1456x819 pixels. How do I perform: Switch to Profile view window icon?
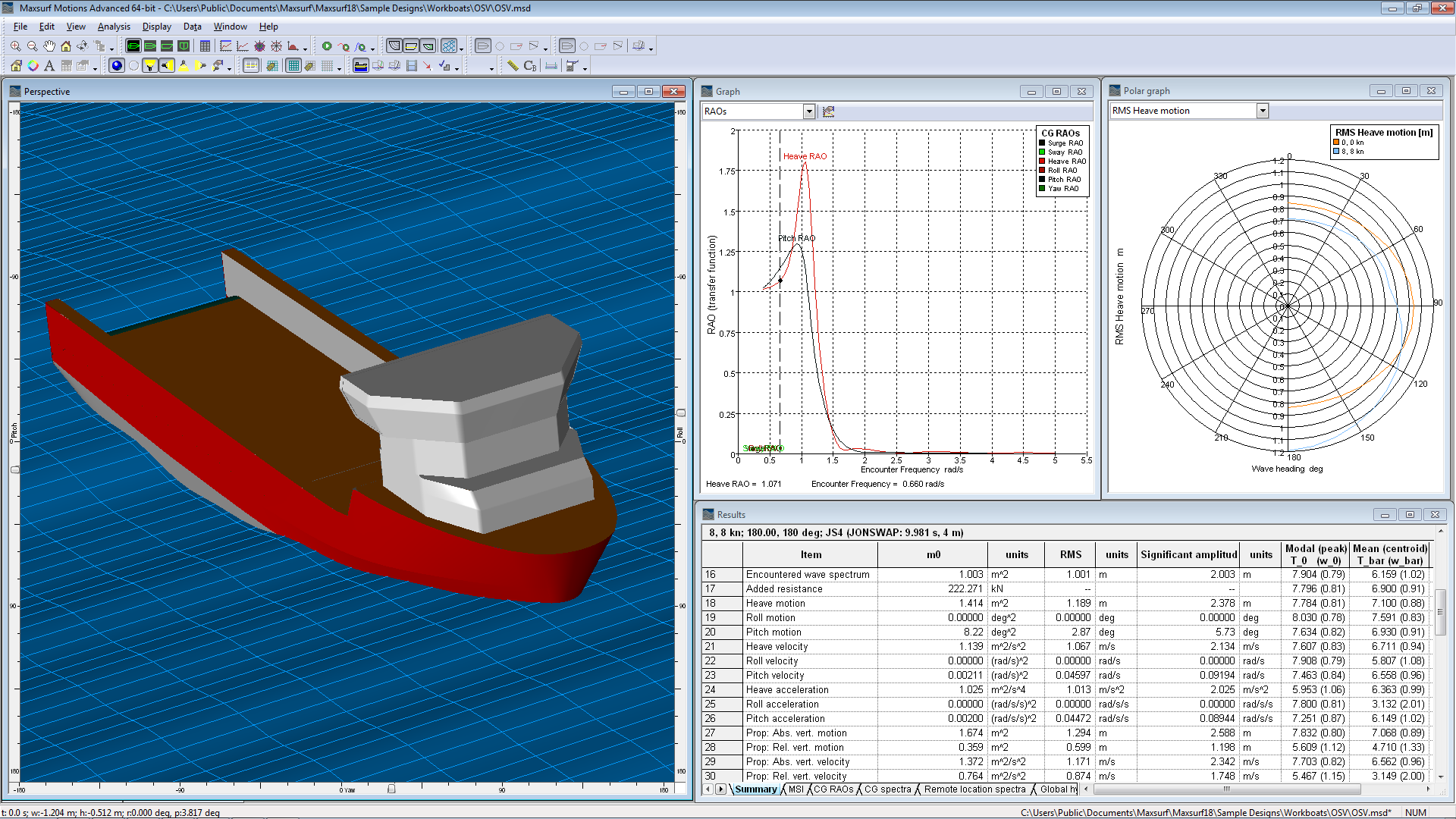167,46
